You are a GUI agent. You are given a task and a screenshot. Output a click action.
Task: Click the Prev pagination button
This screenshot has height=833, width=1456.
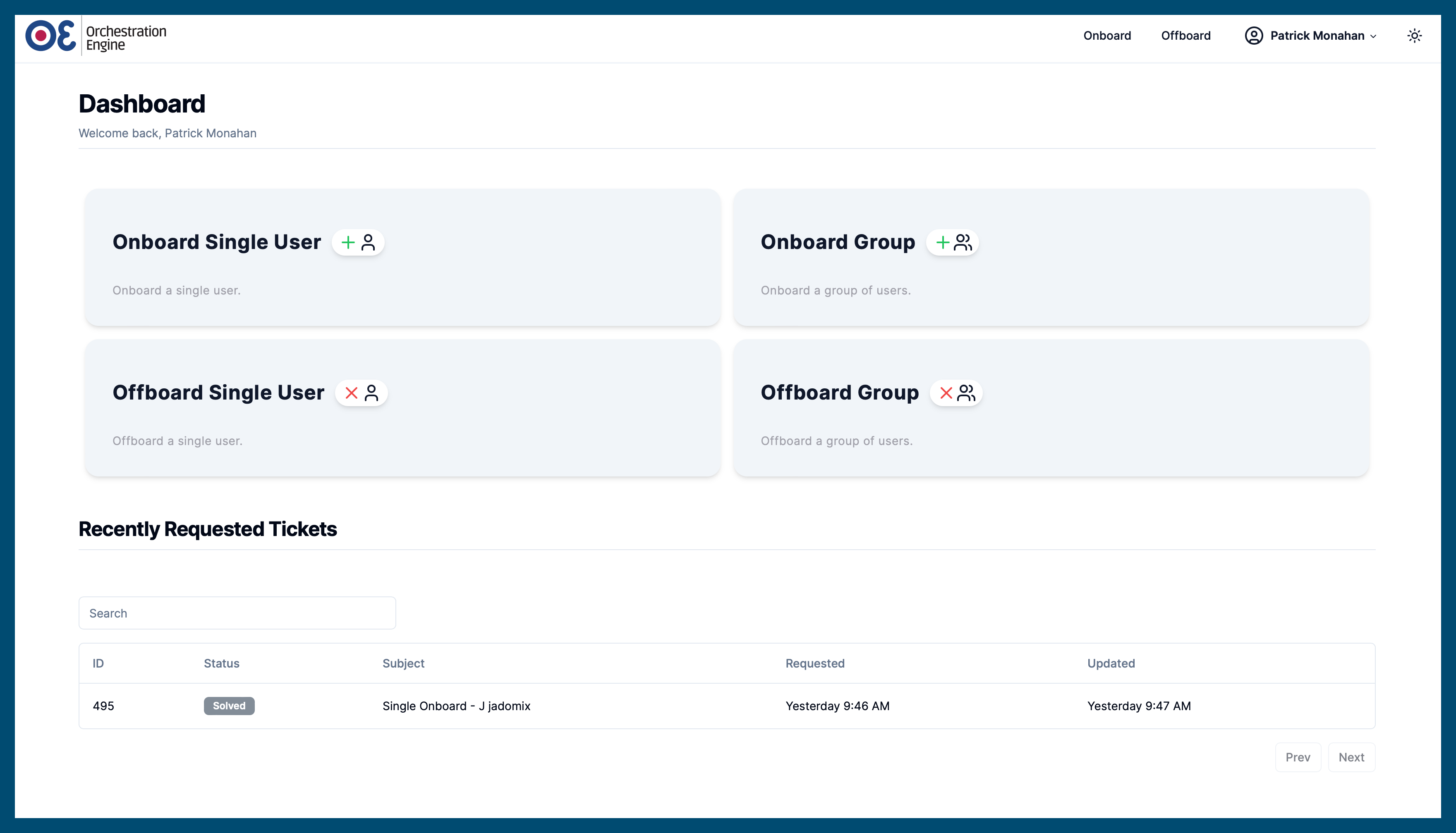(x=1298, y=757)
